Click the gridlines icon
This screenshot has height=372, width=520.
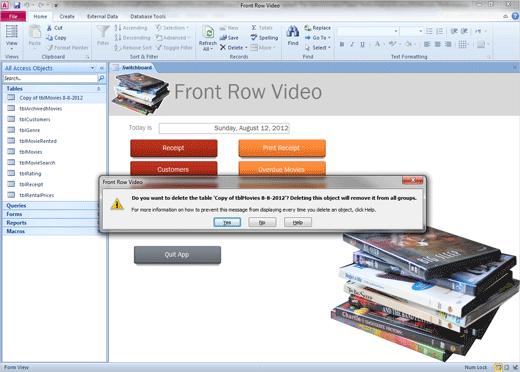(462, 44)
